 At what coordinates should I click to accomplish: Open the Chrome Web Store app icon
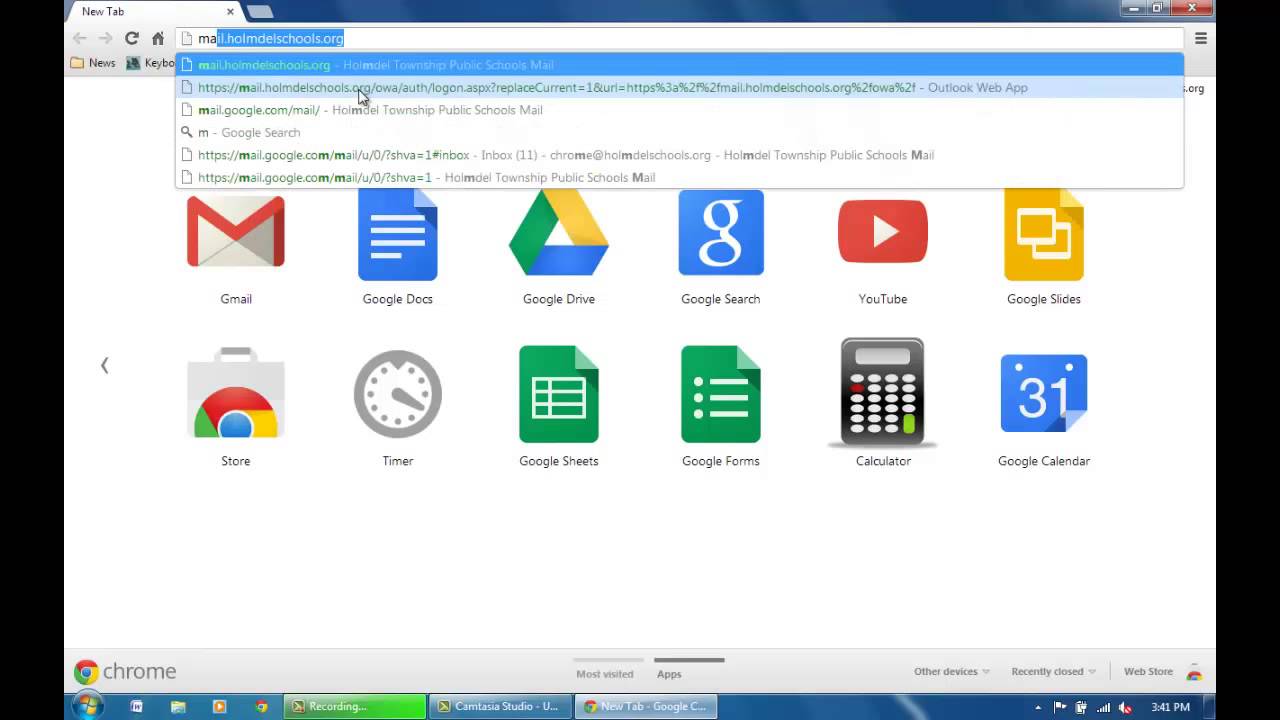[236, 392]
